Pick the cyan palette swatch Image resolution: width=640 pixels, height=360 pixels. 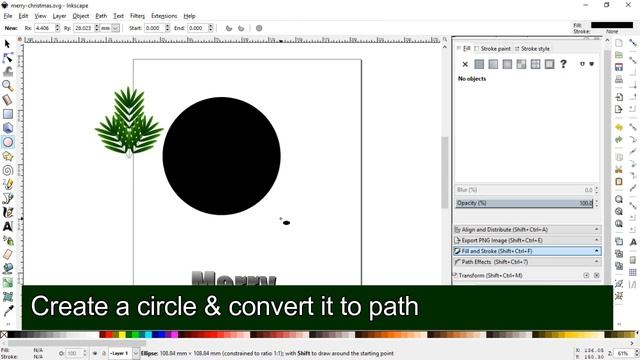point(149,335)
